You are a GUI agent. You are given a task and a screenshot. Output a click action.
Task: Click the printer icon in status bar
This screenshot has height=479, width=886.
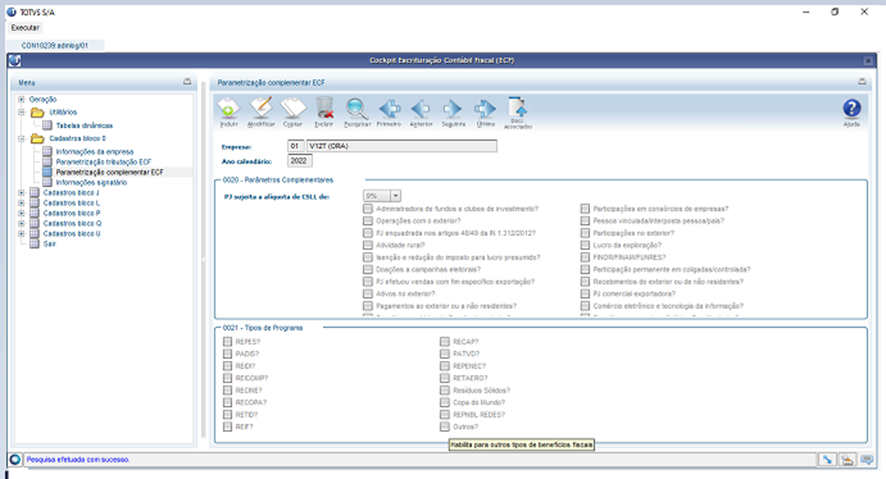pos(847,460)
